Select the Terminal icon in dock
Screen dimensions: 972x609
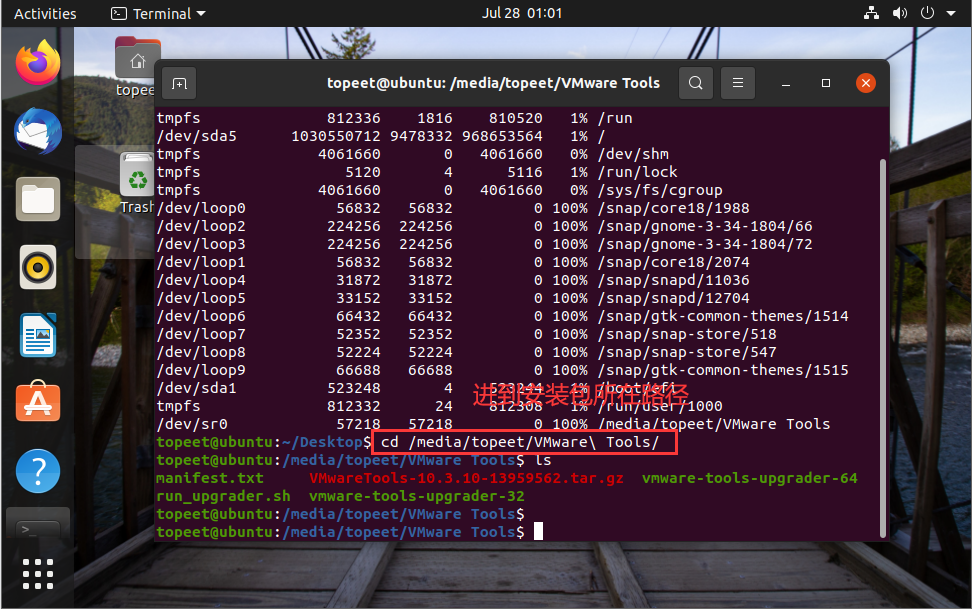click(x=38, y=524)
